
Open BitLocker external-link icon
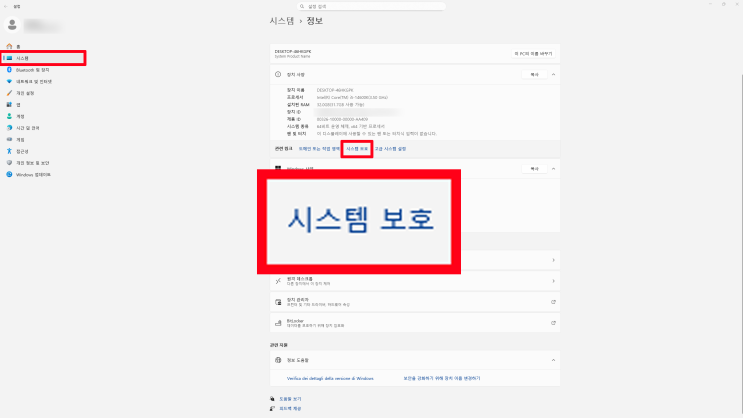pos(553,323)
